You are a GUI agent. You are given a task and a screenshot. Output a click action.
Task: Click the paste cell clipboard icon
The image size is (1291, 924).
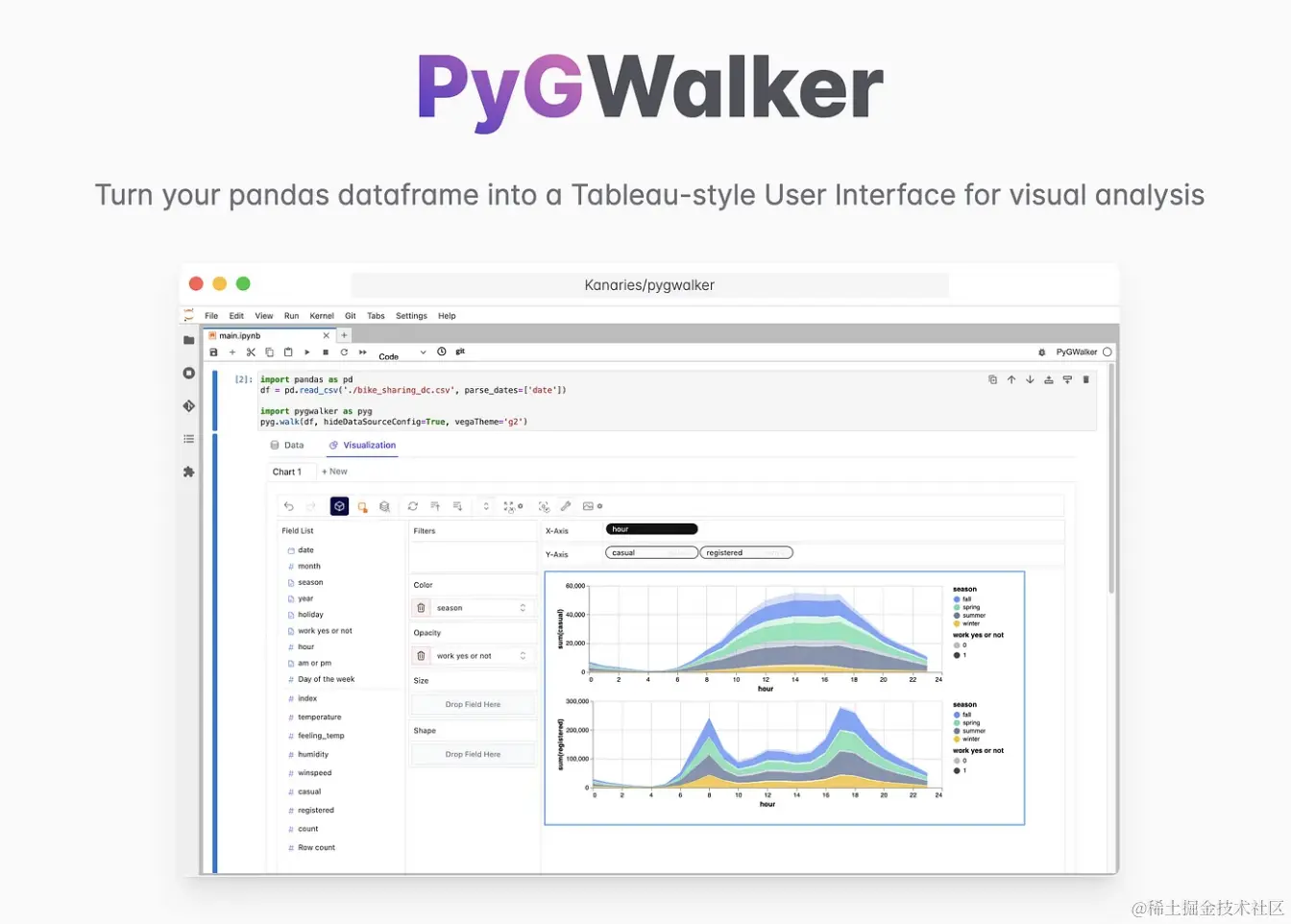288,353
